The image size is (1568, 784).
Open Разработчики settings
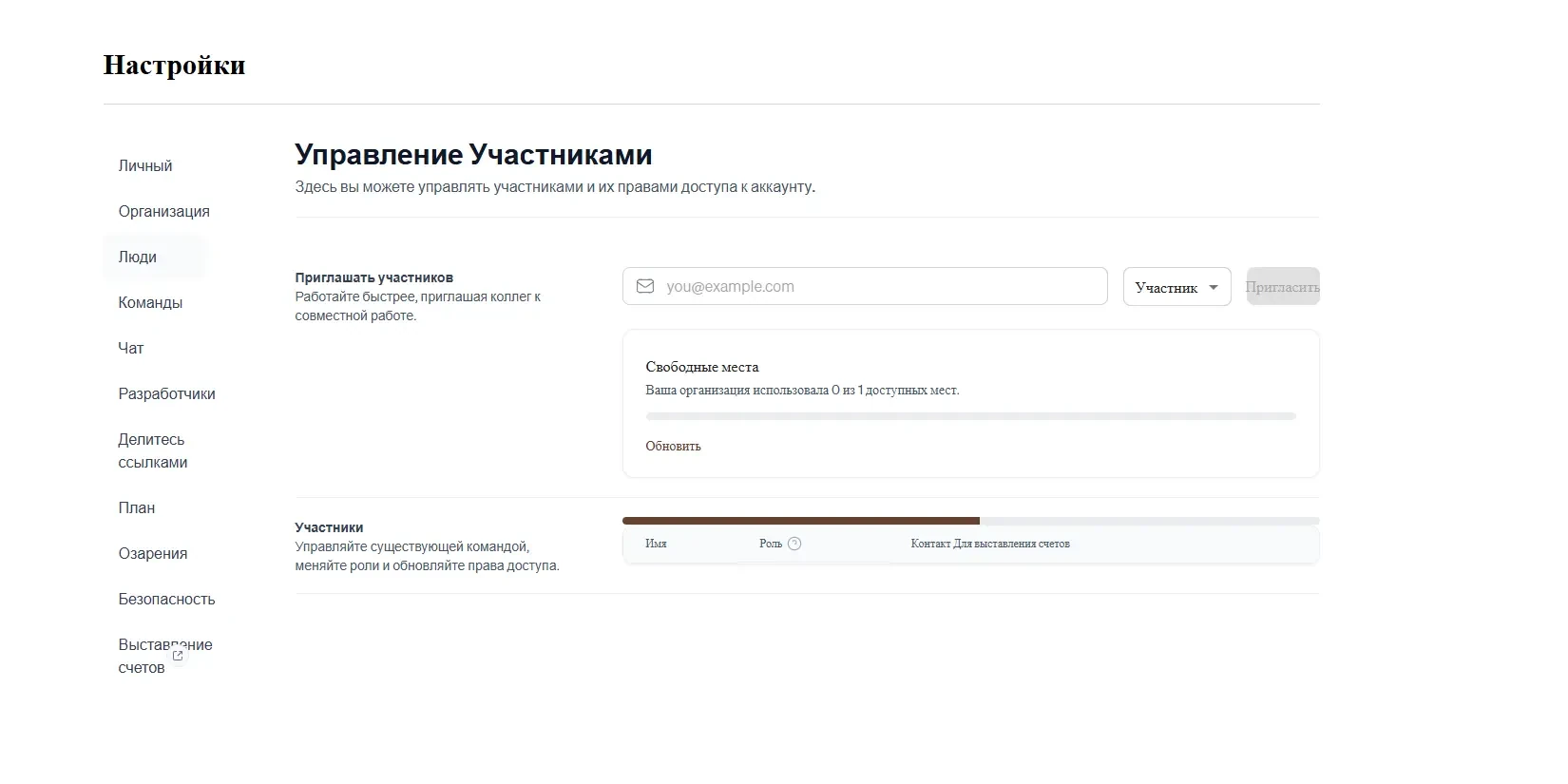point(166,393)
